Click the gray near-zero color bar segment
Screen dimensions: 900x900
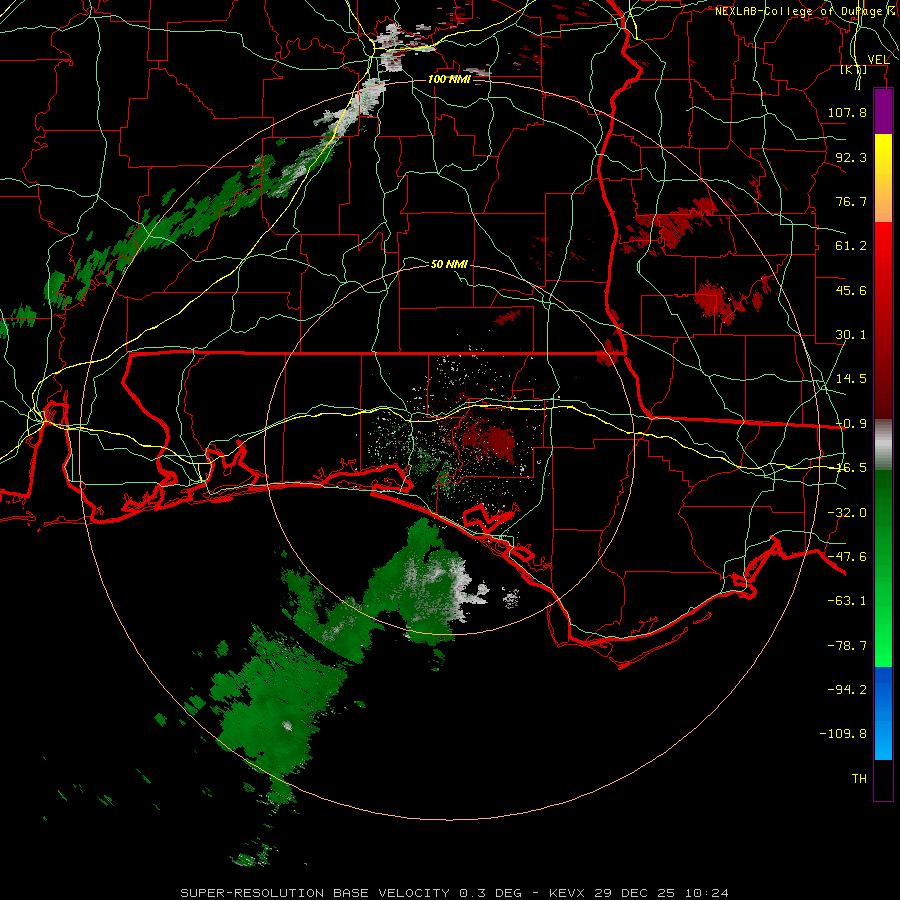pos(883,445)
